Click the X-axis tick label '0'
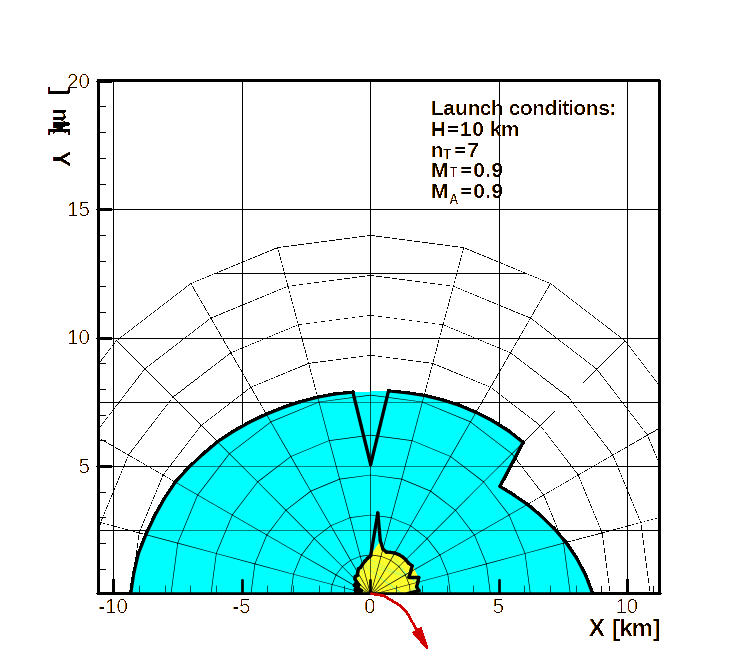750x667 pixels. (x=370, y=607)
